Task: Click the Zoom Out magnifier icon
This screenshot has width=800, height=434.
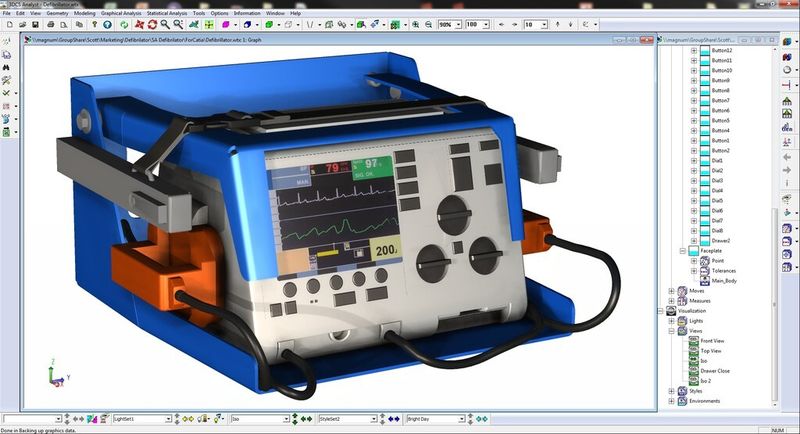Action: pos(429,24)
